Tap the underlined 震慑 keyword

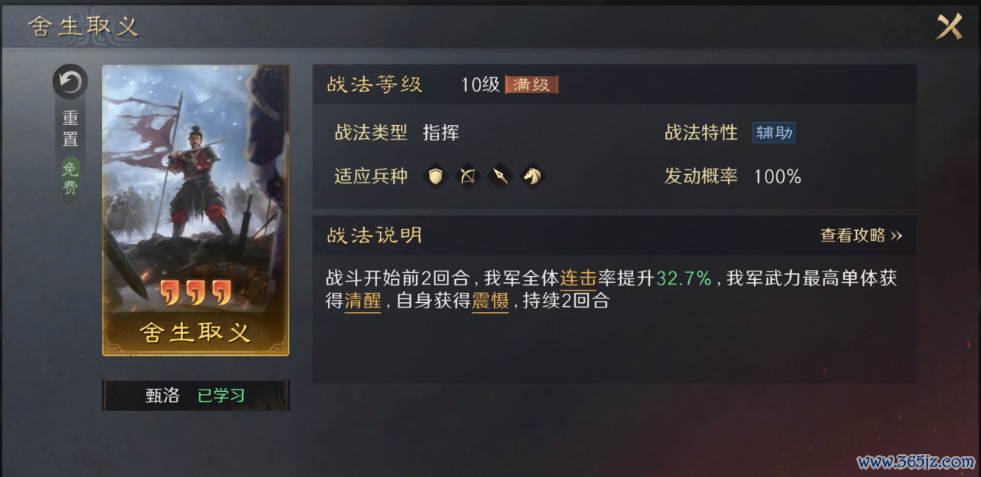490,302
